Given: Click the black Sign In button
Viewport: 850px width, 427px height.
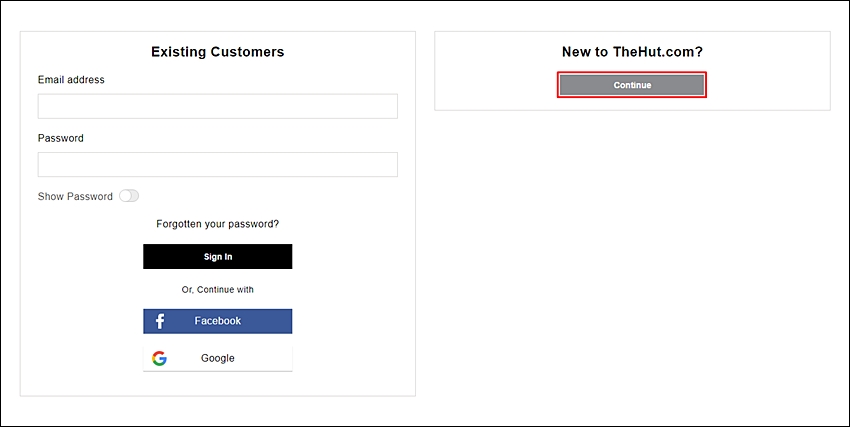Looking at the screenshot, I should click(217, 256).
